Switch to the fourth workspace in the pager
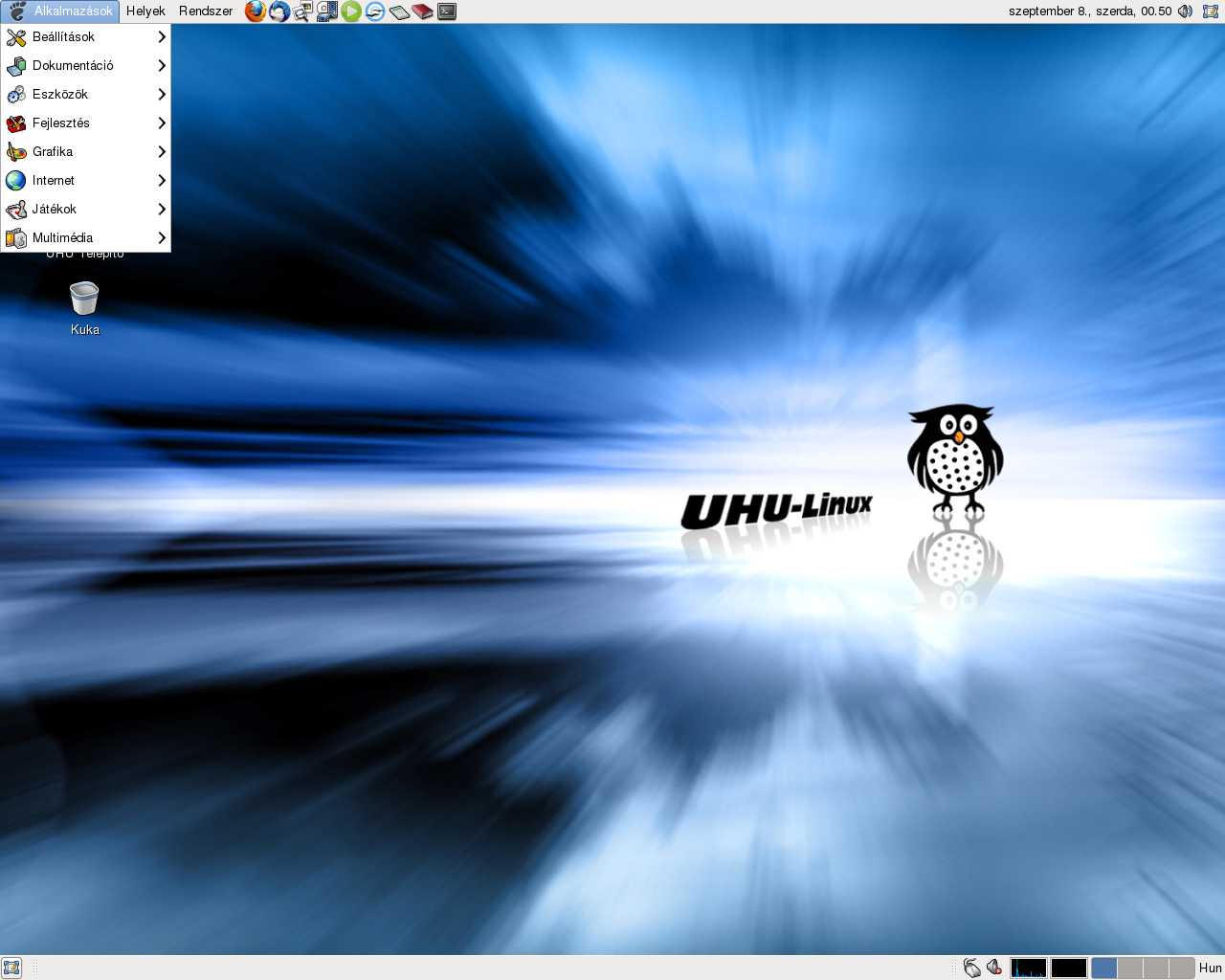 tap(1182, 968)
